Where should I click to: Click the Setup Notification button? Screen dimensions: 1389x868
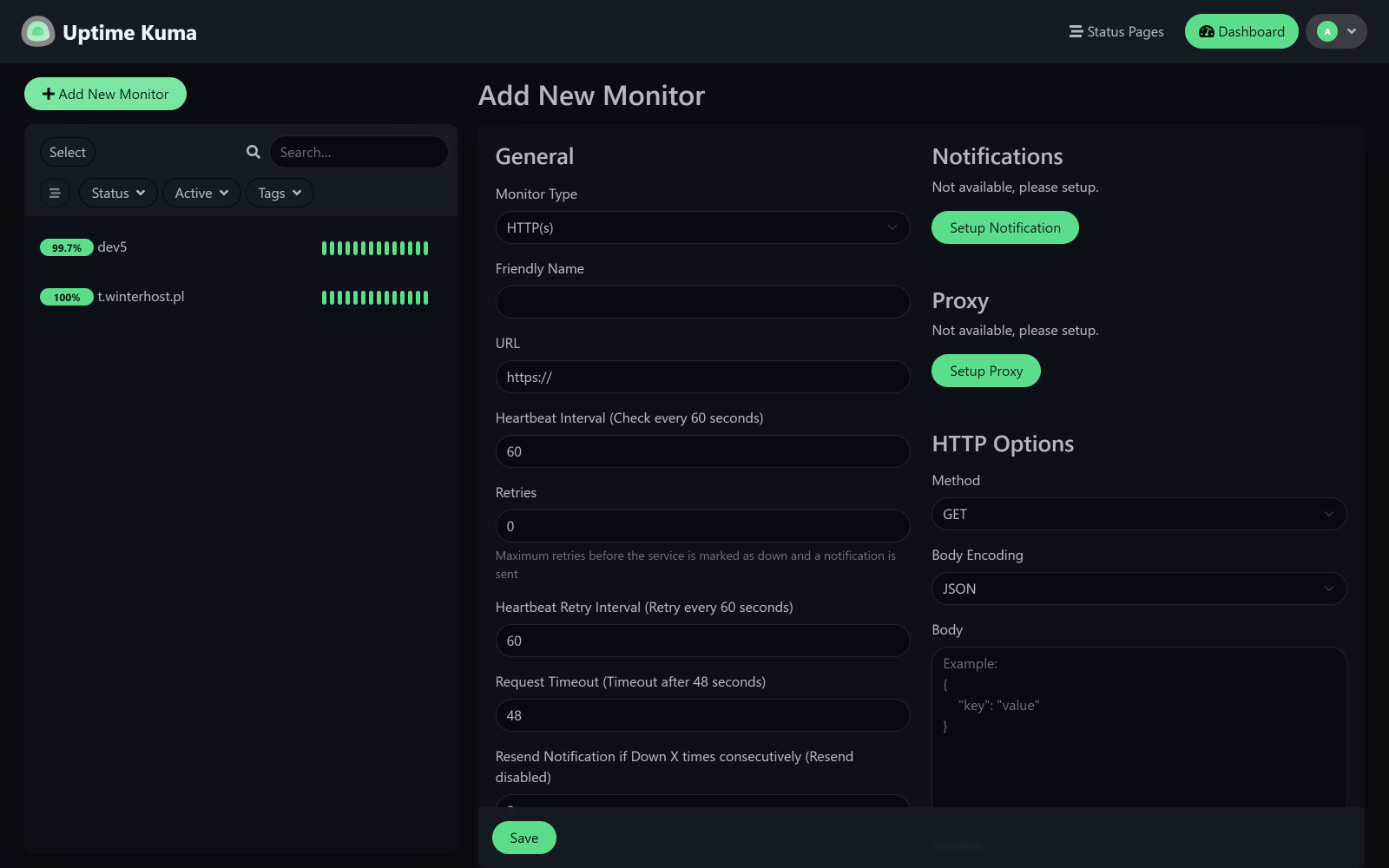(x=1005, y=227)
